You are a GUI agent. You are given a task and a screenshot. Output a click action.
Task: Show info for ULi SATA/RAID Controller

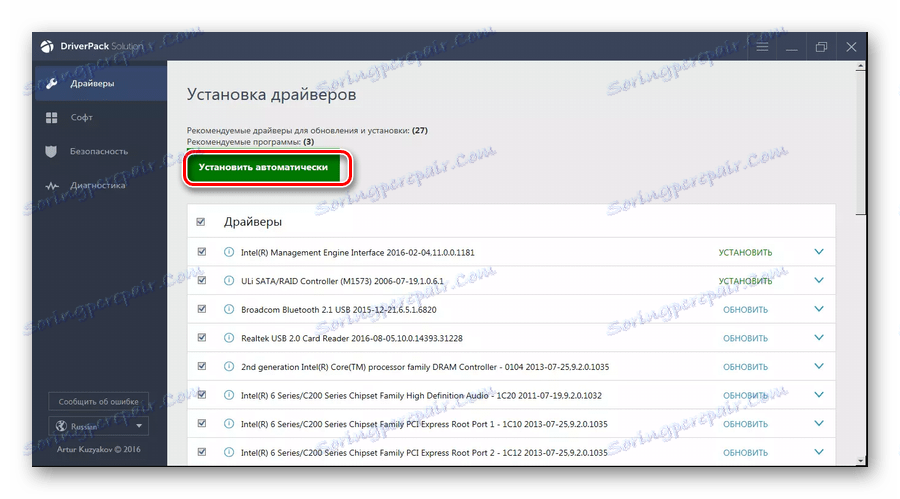(x=229, y=281)
